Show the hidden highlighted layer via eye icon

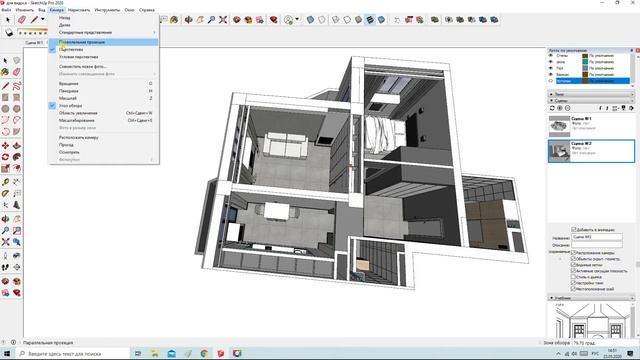[x=551, y=81]
